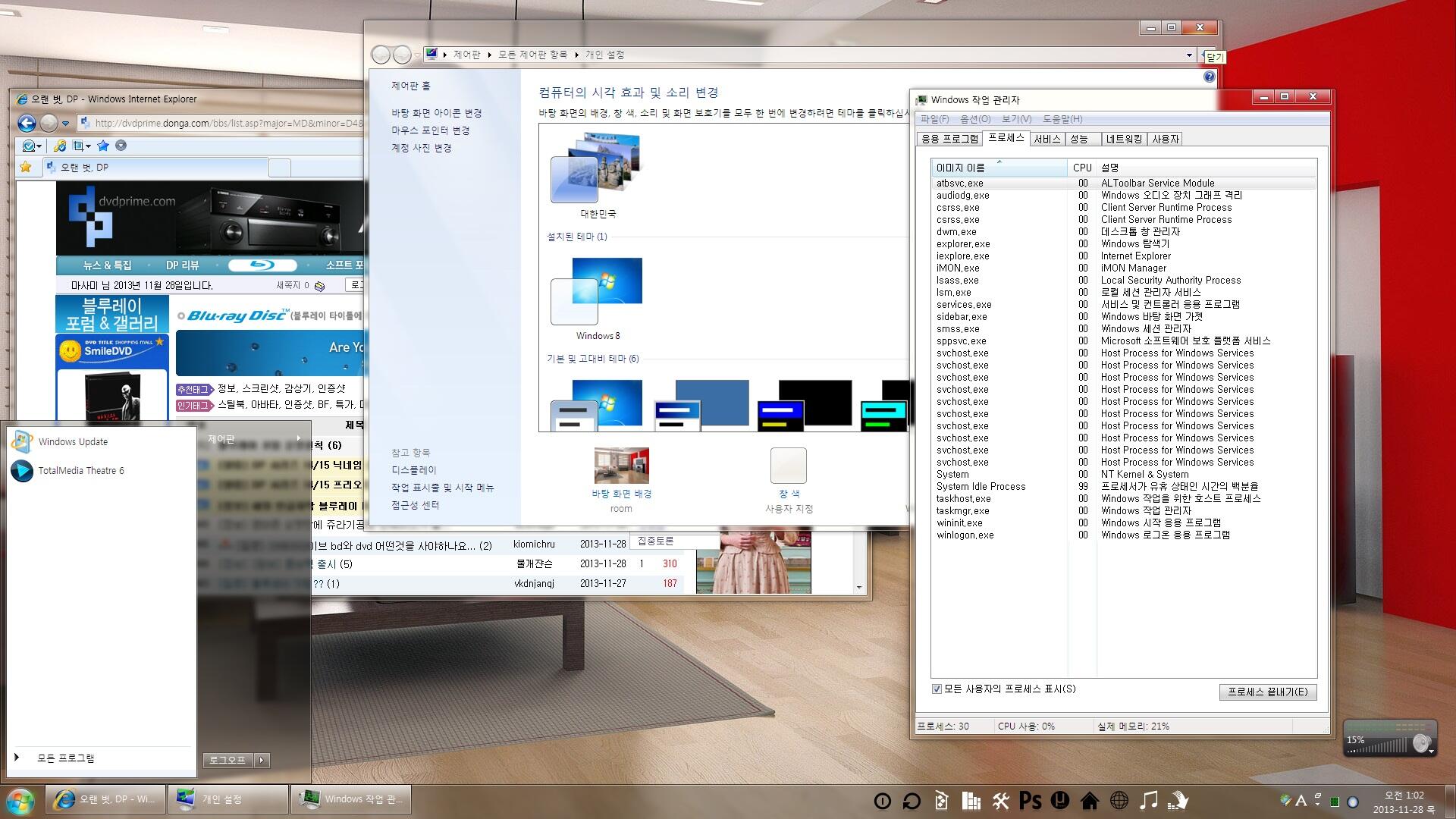This screenshot has width=1456, height=819.
Task: Click the '창 색' window color swatch
Action: coord(789,465)
